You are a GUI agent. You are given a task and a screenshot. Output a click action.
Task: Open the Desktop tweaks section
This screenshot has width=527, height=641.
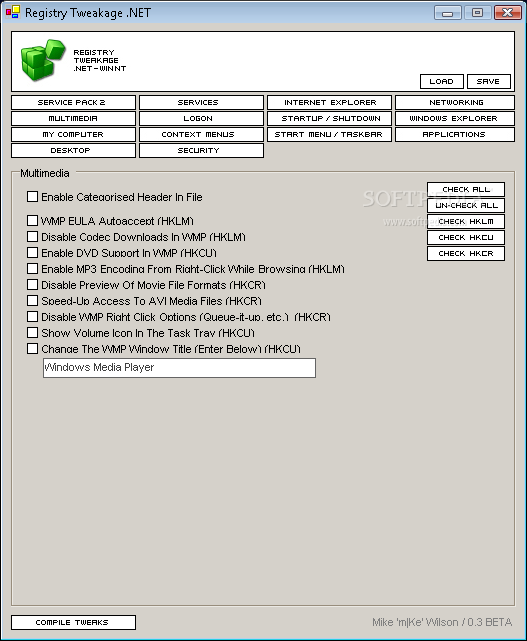point(73,150)
